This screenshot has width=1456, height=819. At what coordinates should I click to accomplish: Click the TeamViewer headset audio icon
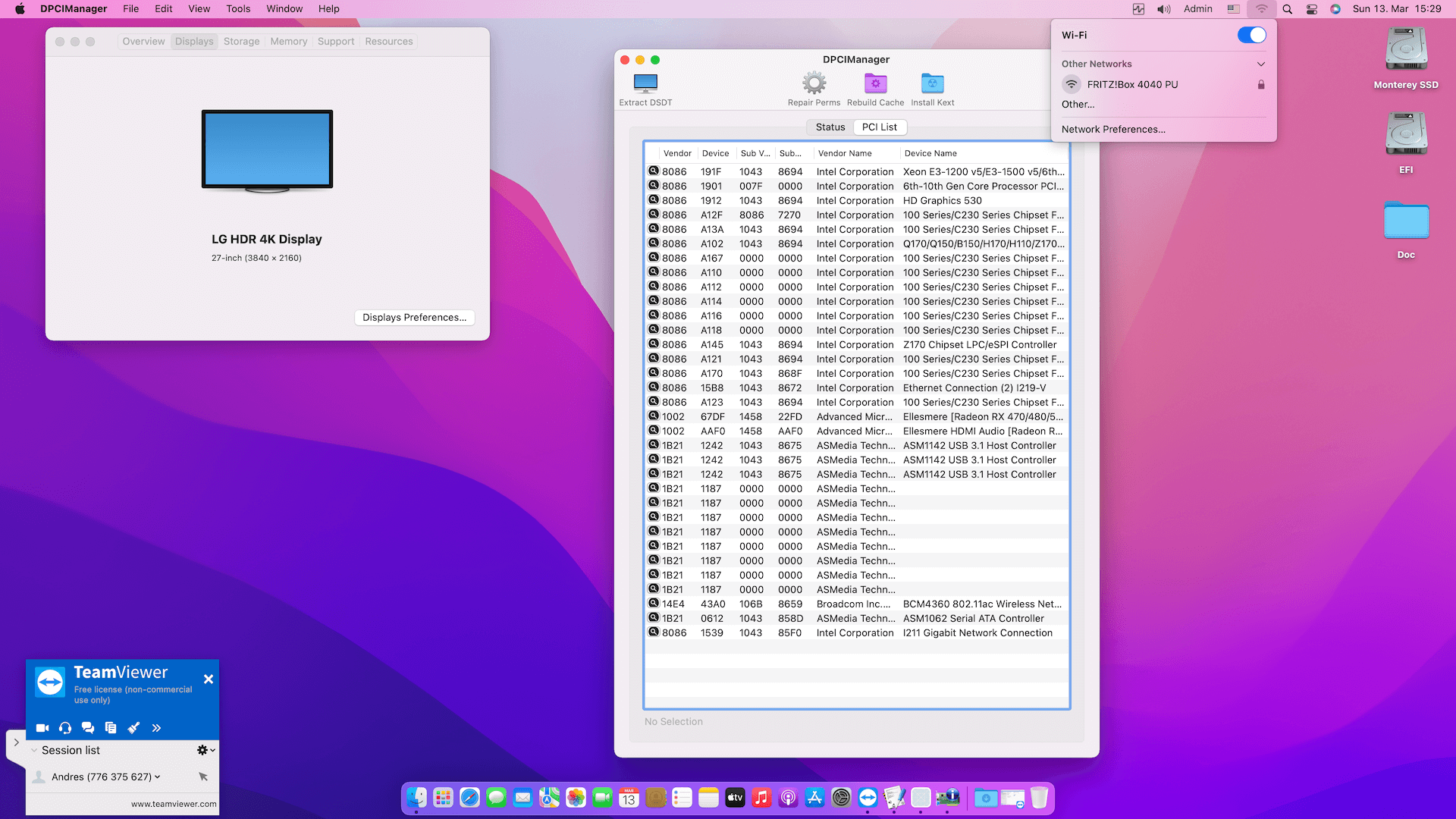pyautogui.click(x=65, y=728)
